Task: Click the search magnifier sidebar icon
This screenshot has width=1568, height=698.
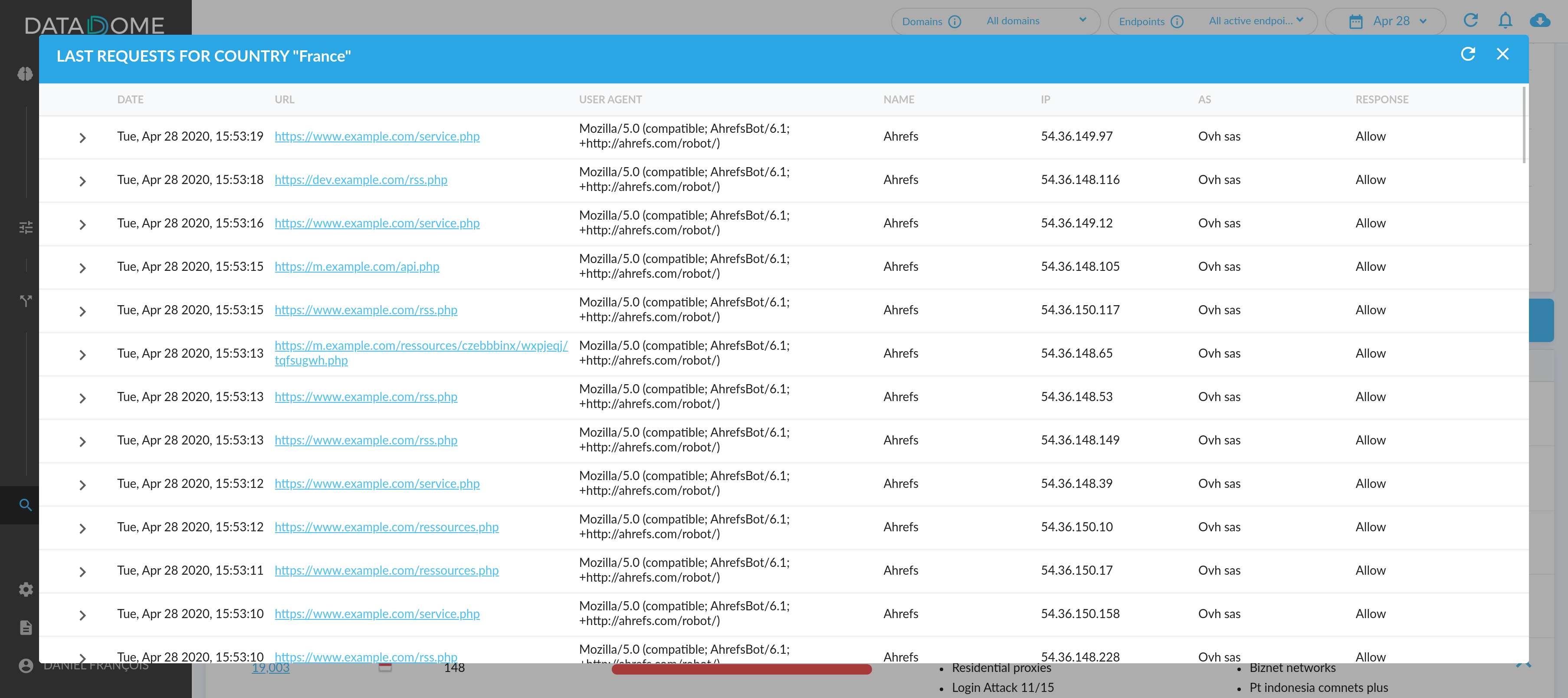Action: [x=26, y=505]
